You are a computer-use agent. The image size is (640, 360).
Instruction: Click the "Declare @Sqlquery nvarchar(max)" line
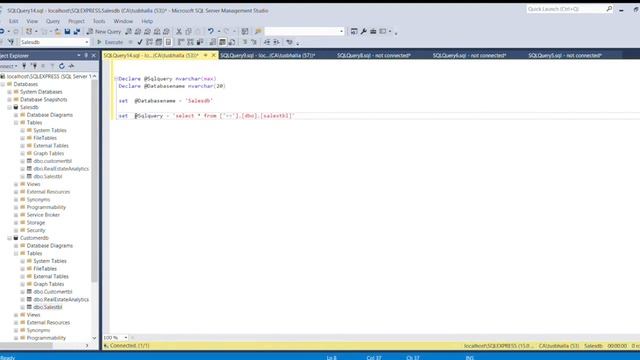click(x=167, y=78)
